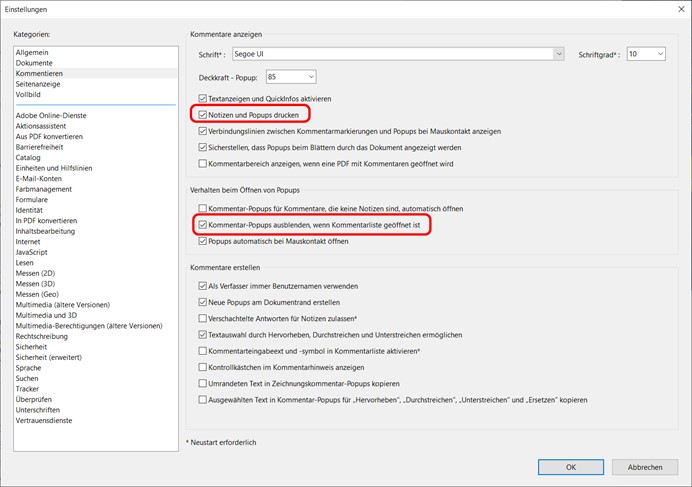Viewport: 692px width, 487px height.
Task: Open Messen (2D) category
Action: click(35, 273)
